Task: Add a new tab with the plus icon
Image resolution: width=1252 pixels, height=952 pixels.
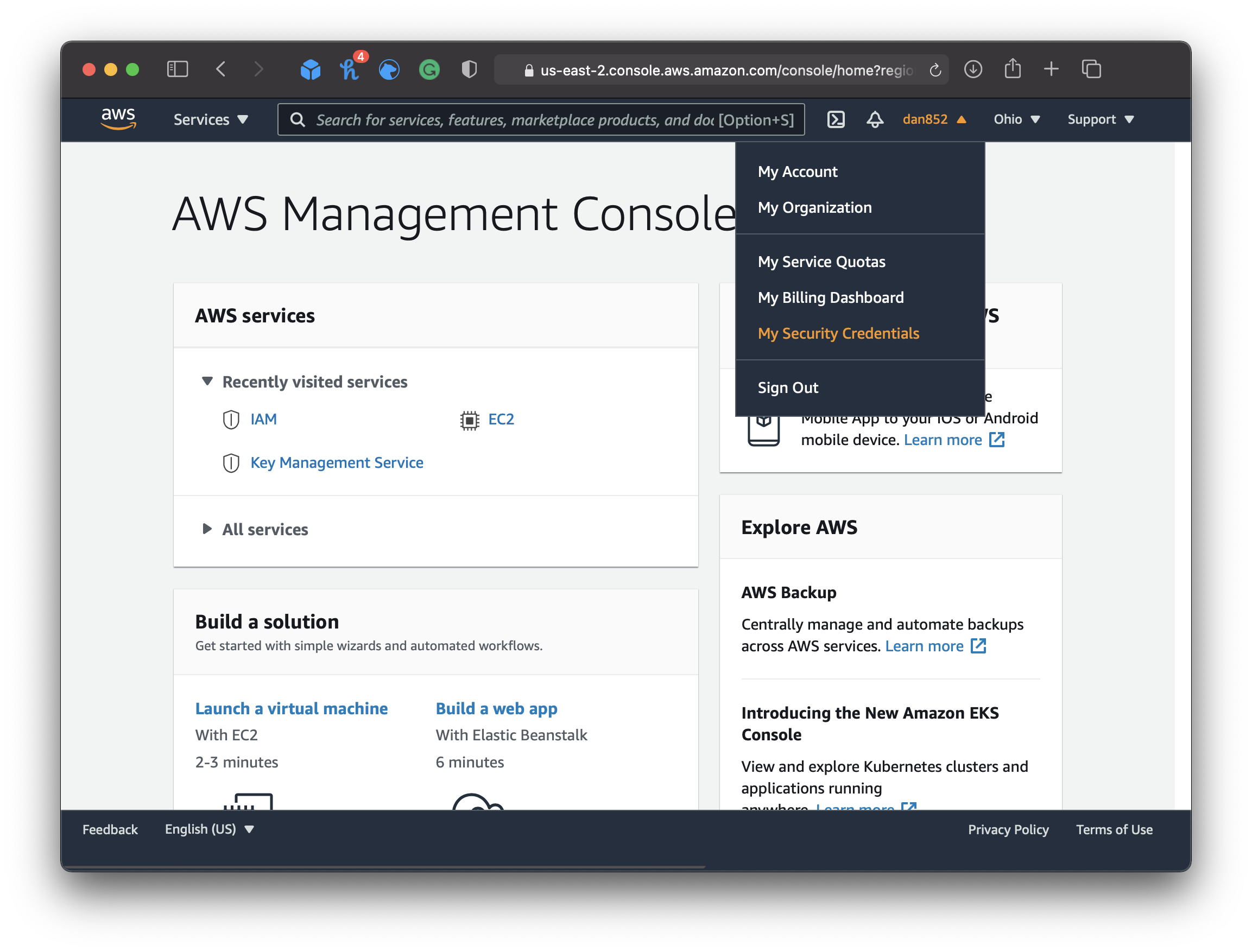Action: 1051,69
